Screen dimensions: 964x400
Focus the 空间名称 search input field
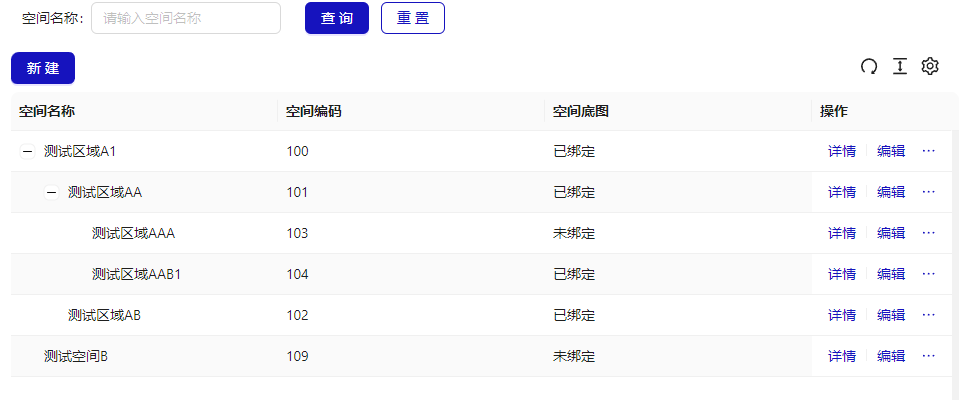(x=186, y=18)
